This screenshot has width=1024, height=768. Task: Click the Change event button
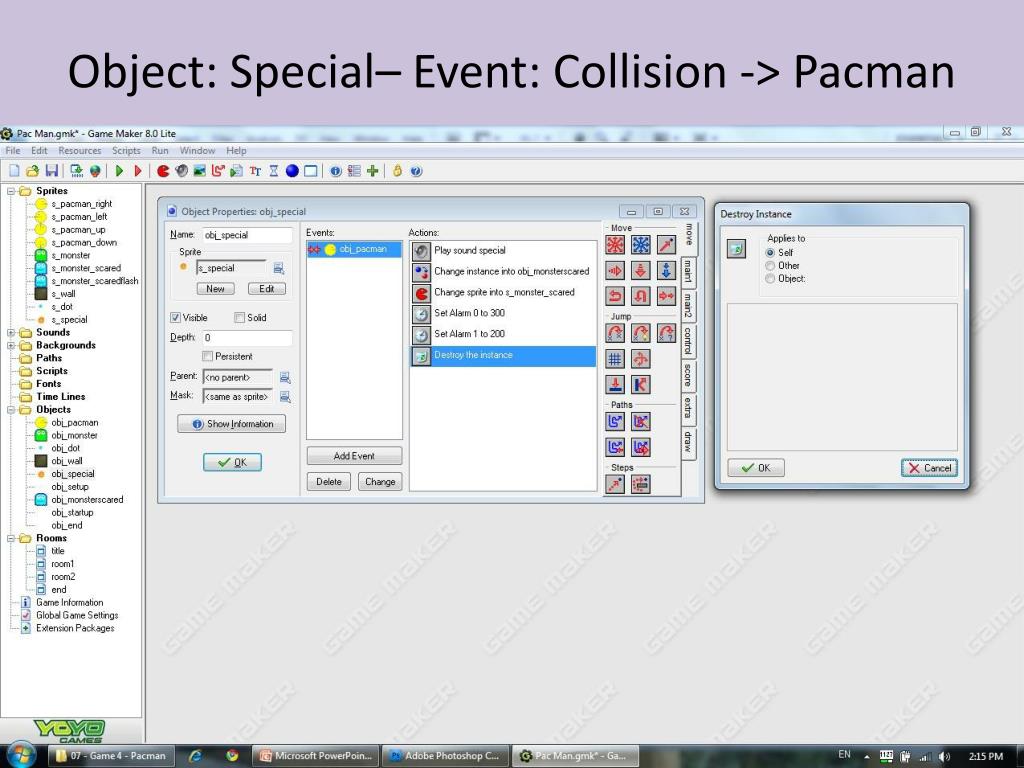click(x=380, y=482)
